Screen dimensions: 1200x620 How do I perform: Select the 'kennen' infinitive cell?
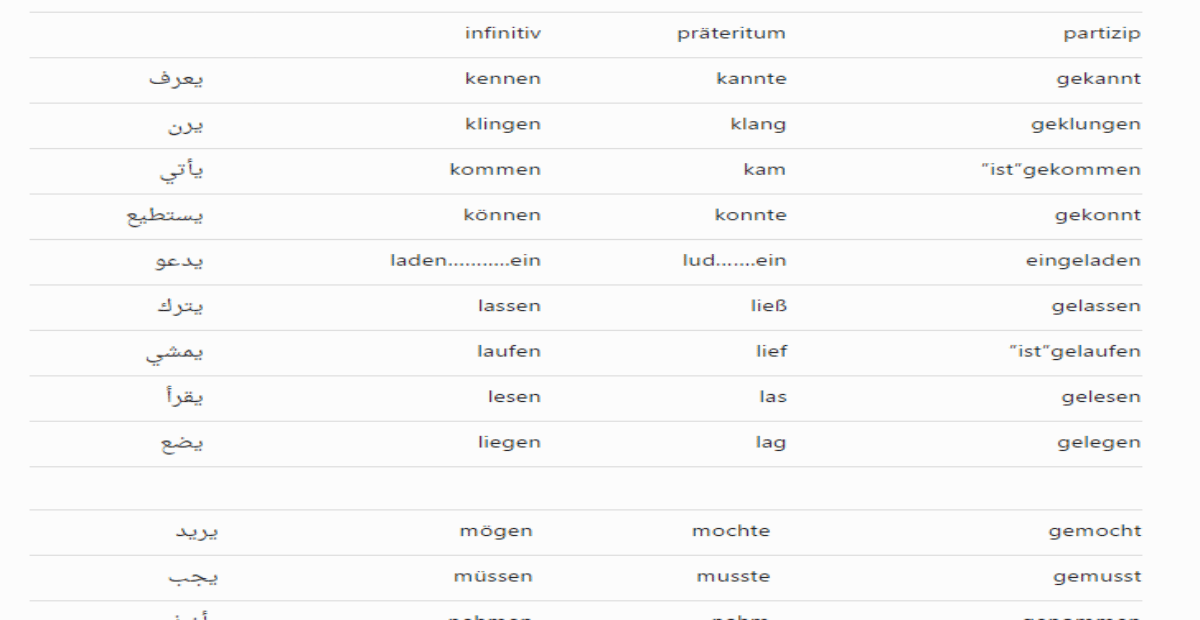point(503,79)
